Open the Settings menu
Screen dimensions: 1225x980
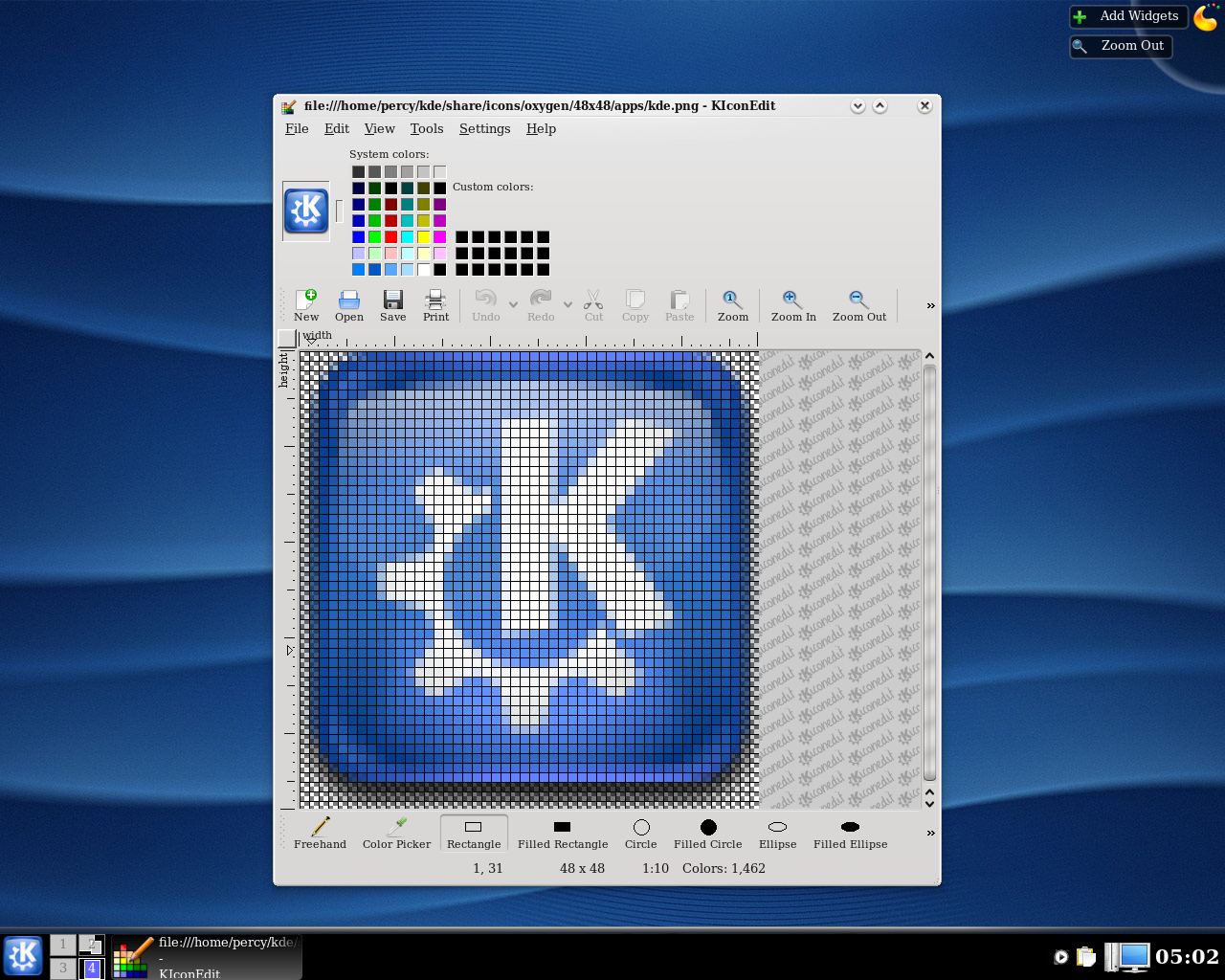point(484,128)
